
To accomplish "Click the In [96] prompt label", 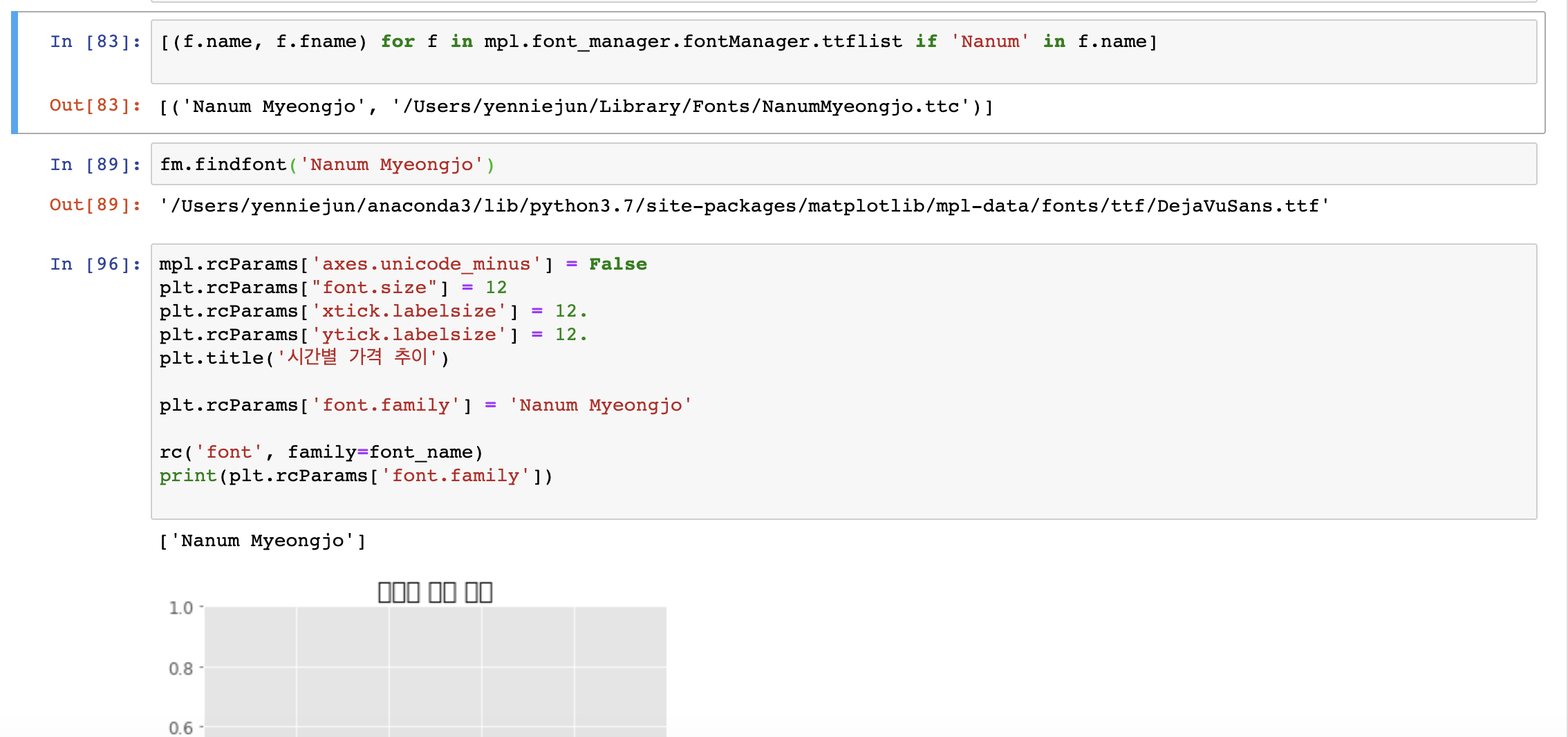I will click(94, 263).
